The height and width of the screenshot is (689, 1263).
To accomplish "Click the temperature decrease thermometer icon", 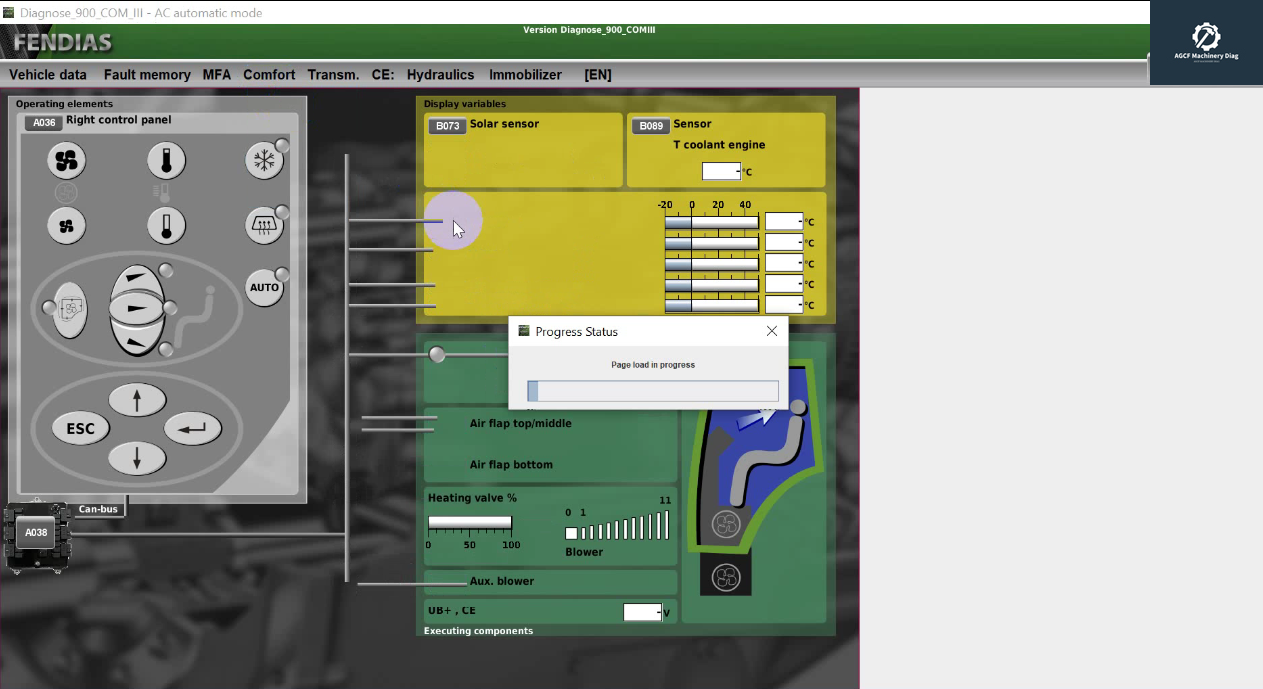I will [166, 226].
